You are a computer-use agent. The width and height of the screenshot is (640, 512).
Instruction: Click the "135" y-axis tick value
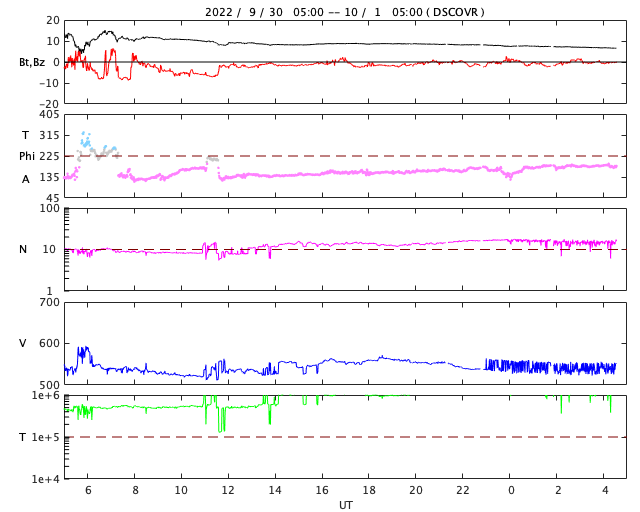(x=49, y=177)
